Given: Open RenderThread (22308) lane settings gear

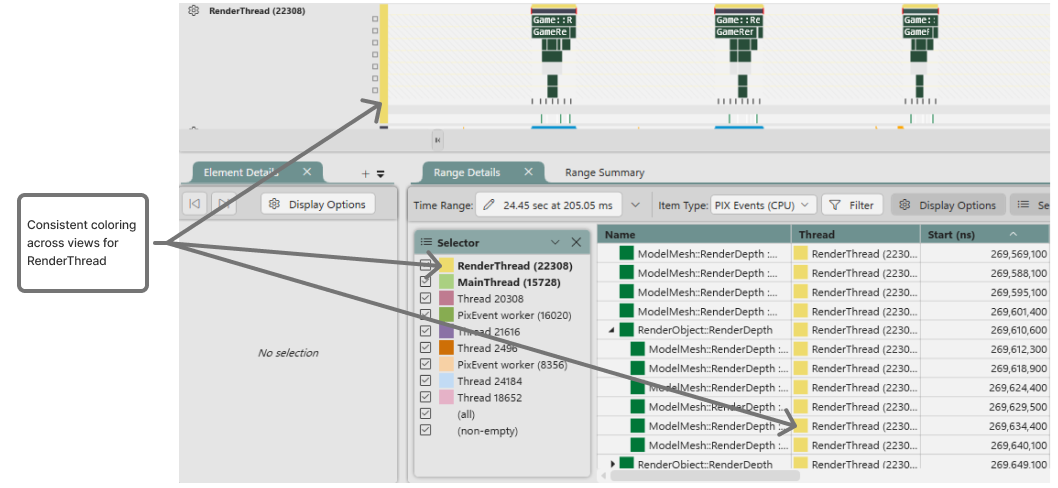Looking at the screenshot, I should (194, 11).
